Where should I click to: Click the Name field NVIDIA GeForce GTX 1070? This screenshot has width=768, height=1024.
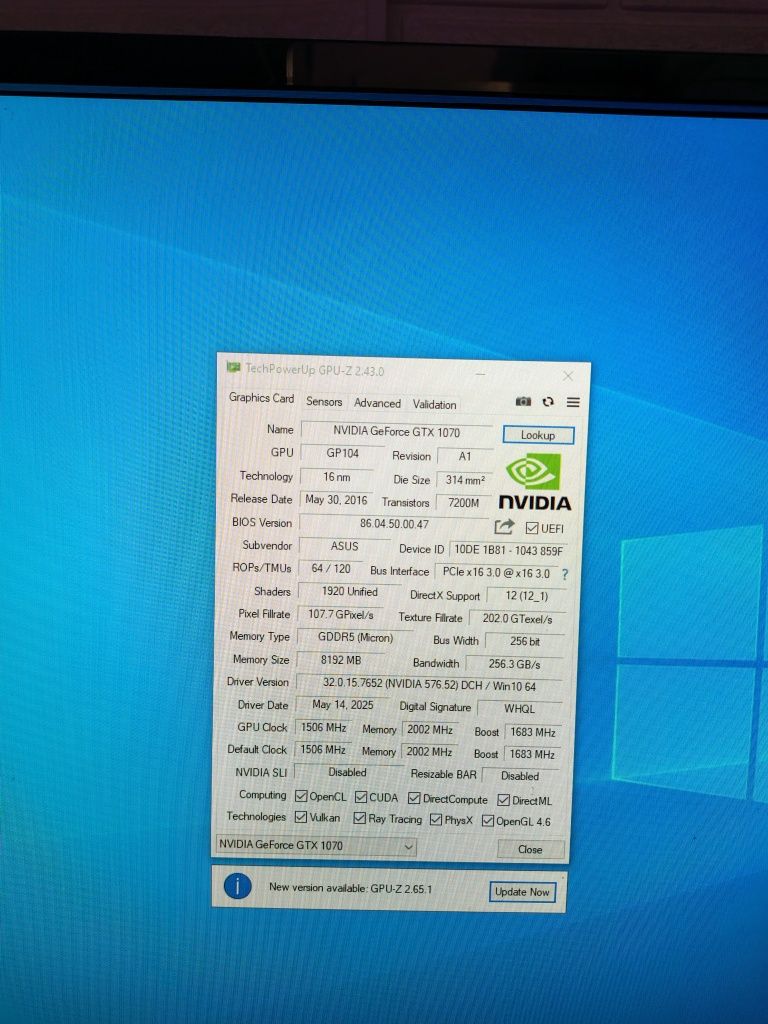tap(396, 432)
